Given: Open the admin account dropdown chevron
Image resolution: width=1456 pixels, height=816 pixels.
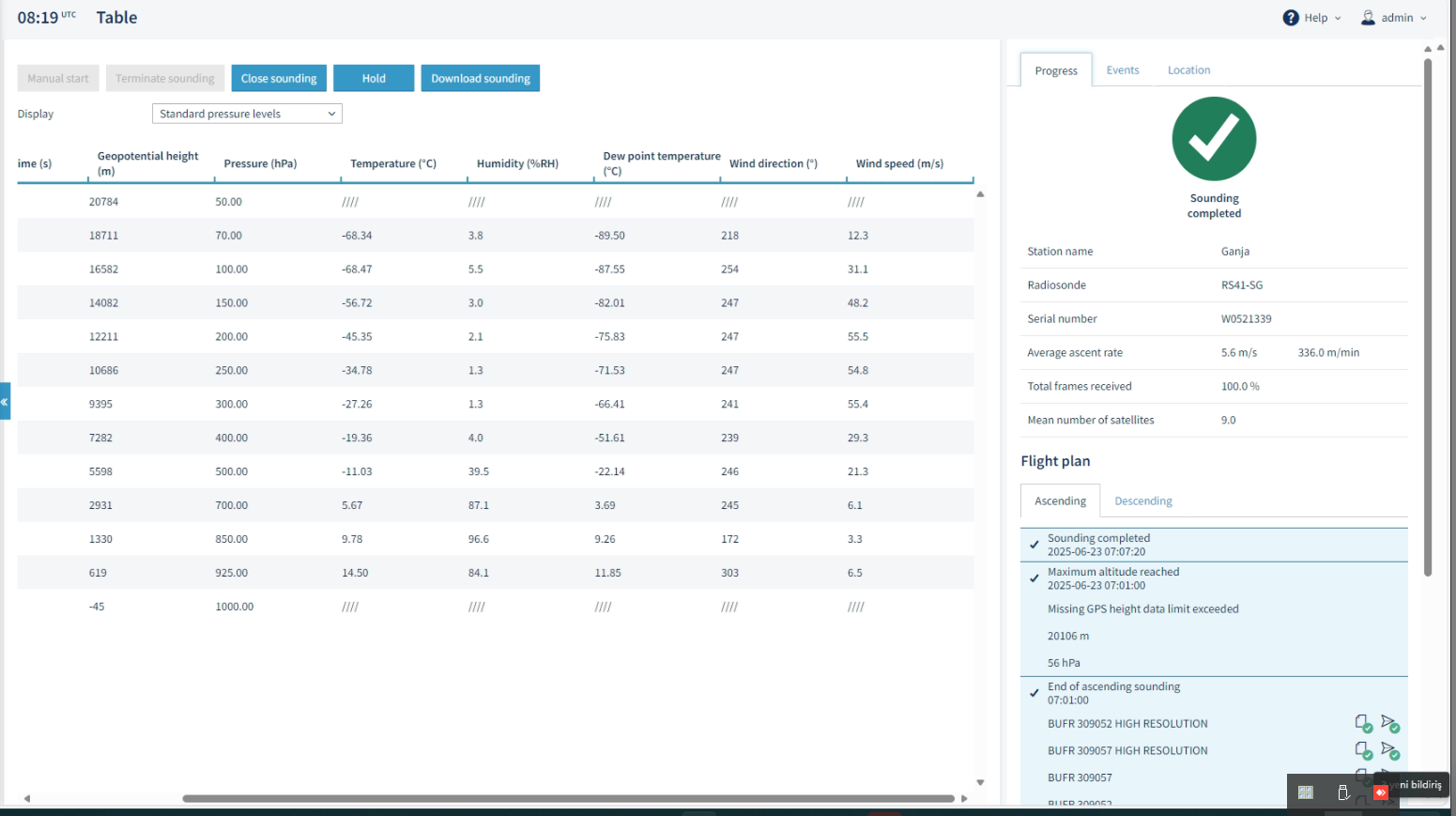Looking at the screenshot, I should 1423,18.
